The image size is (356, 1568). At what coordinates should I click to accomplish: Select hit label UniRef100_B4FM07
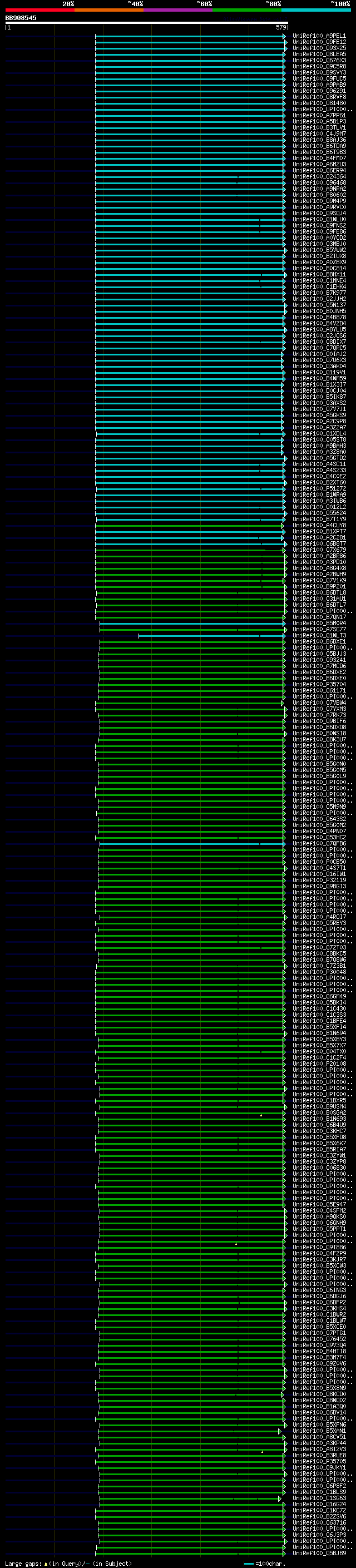point(319,159)
